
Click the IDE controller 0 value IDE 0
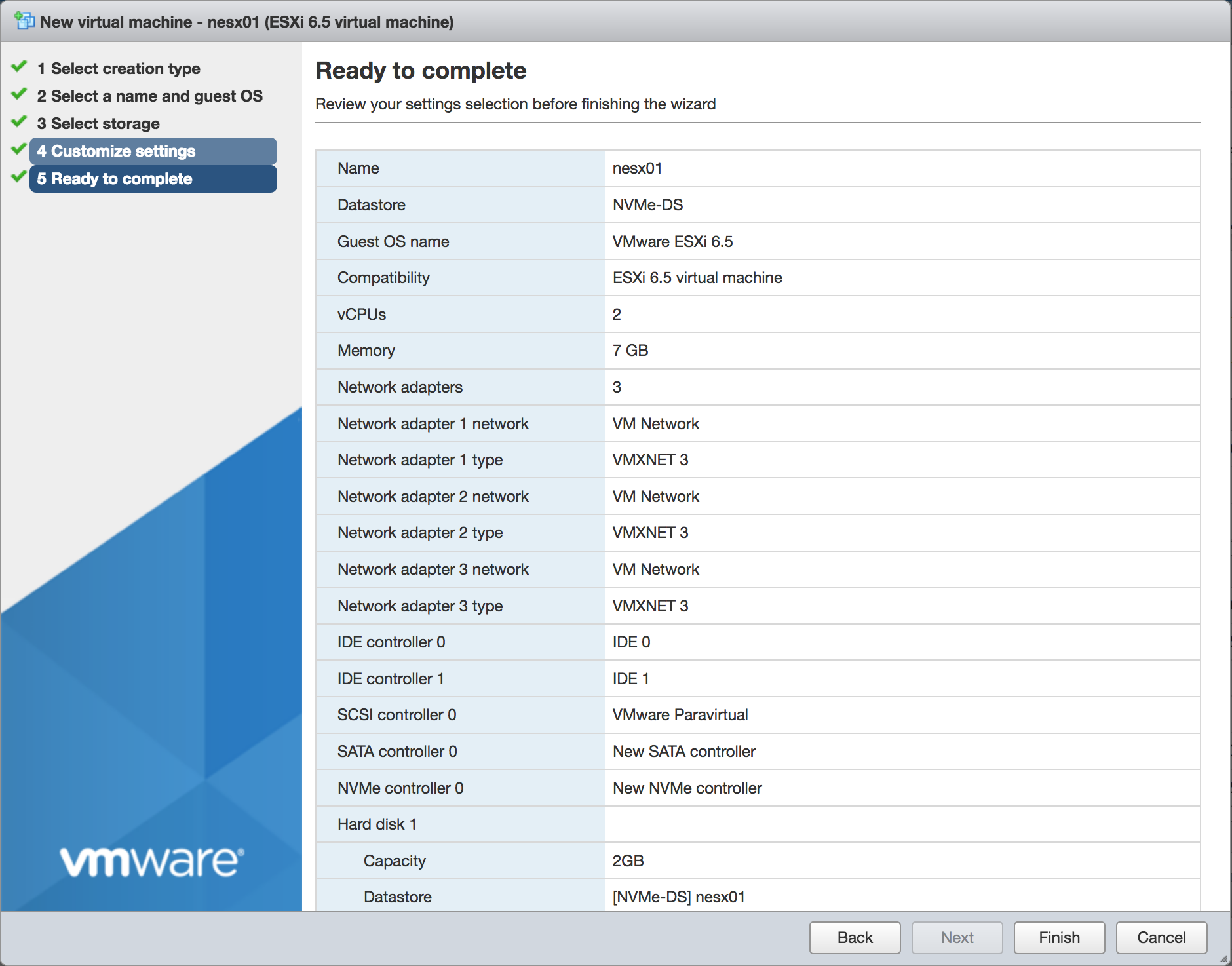pos(631,642)
